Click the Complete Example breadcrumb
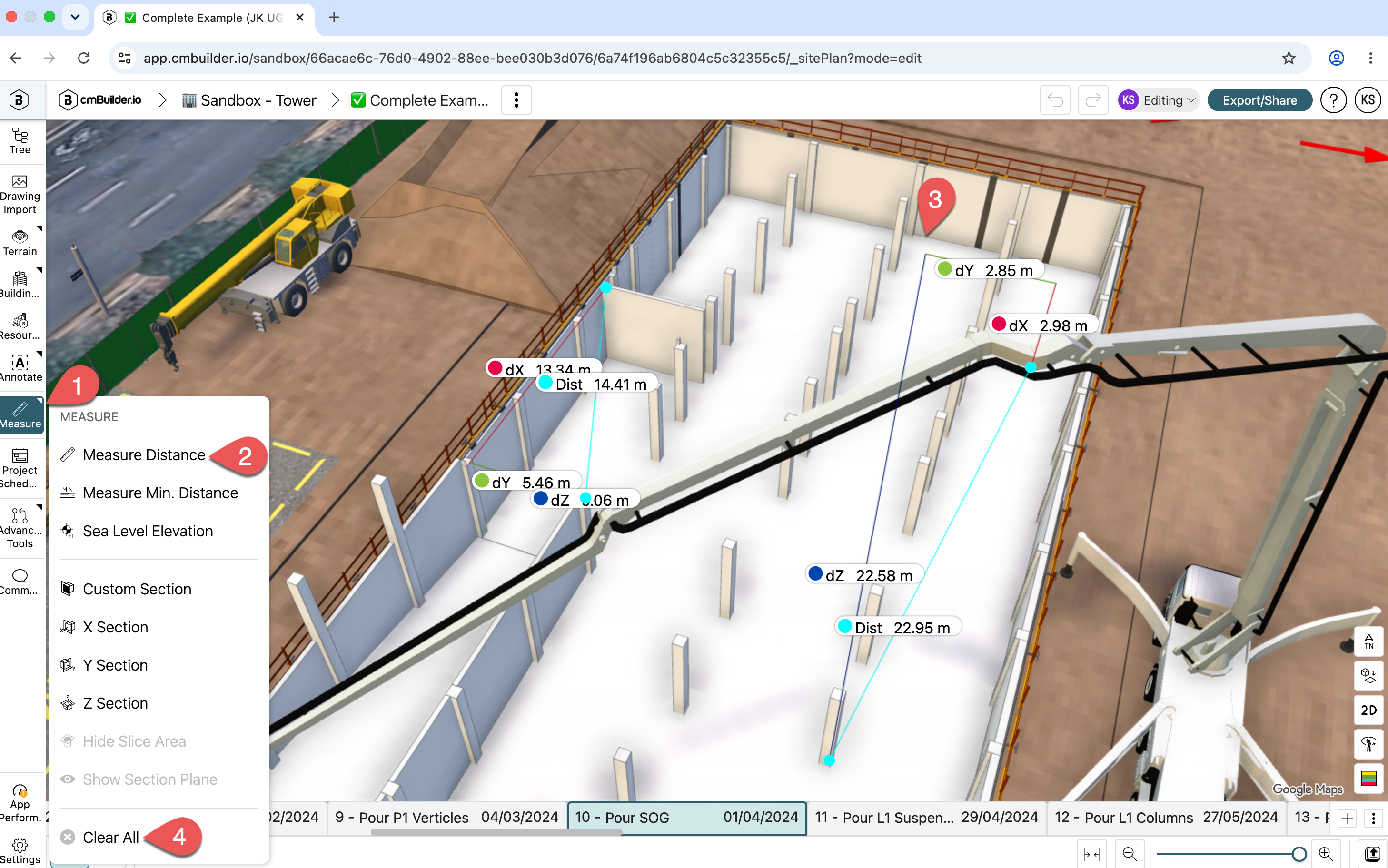 420,100
